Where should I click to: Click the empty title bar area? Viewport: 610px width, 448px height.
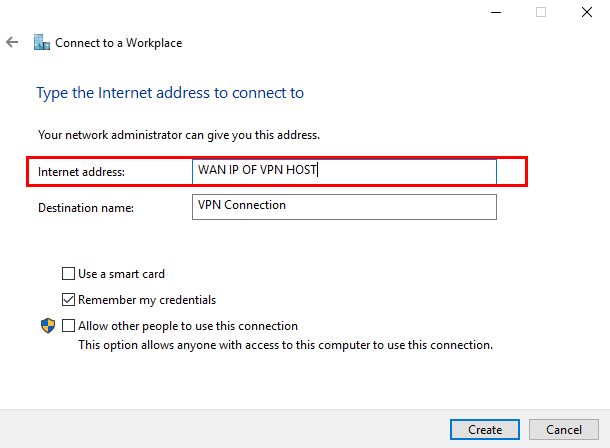(250, 12)
